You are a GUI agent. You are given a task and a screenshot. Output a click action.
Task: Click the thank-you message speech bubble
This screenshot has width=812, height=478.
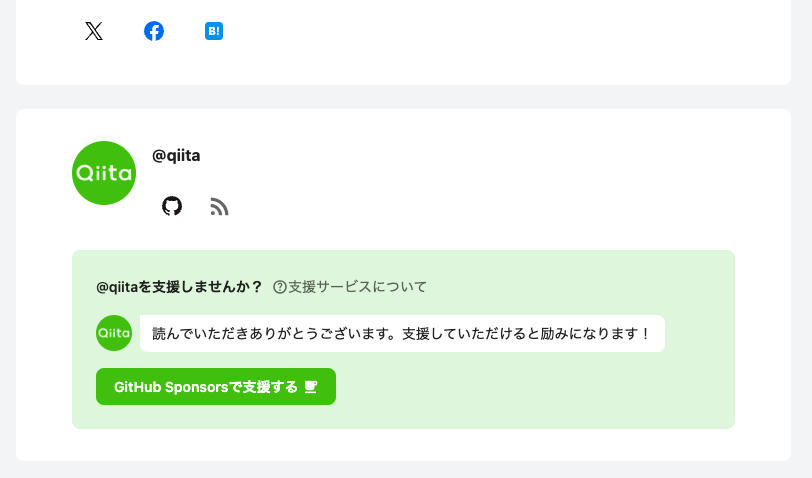coord(402,334)
